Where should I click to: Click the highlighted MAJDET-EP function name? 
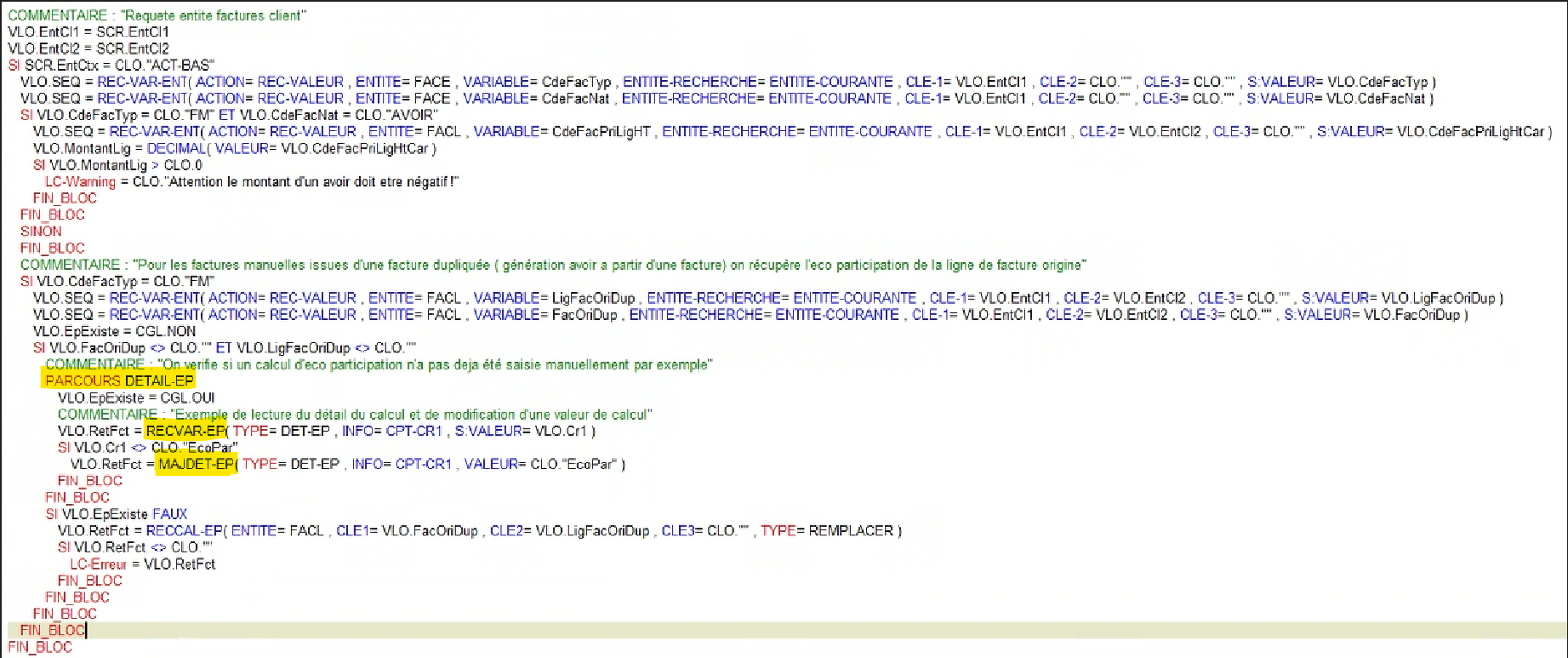(x=196, y=464)
